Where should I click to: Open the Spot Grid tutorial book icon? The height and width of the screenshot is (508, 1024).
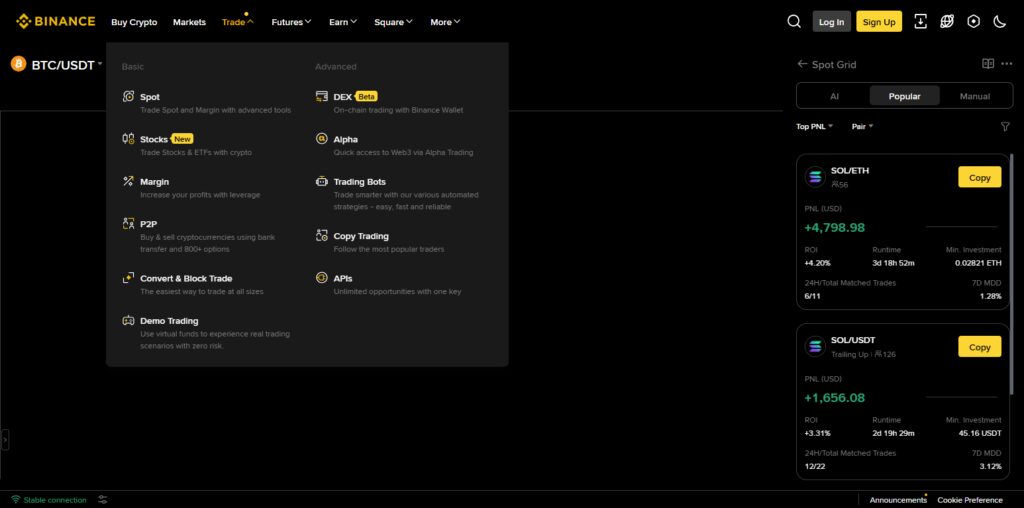(x=988, y=64)
